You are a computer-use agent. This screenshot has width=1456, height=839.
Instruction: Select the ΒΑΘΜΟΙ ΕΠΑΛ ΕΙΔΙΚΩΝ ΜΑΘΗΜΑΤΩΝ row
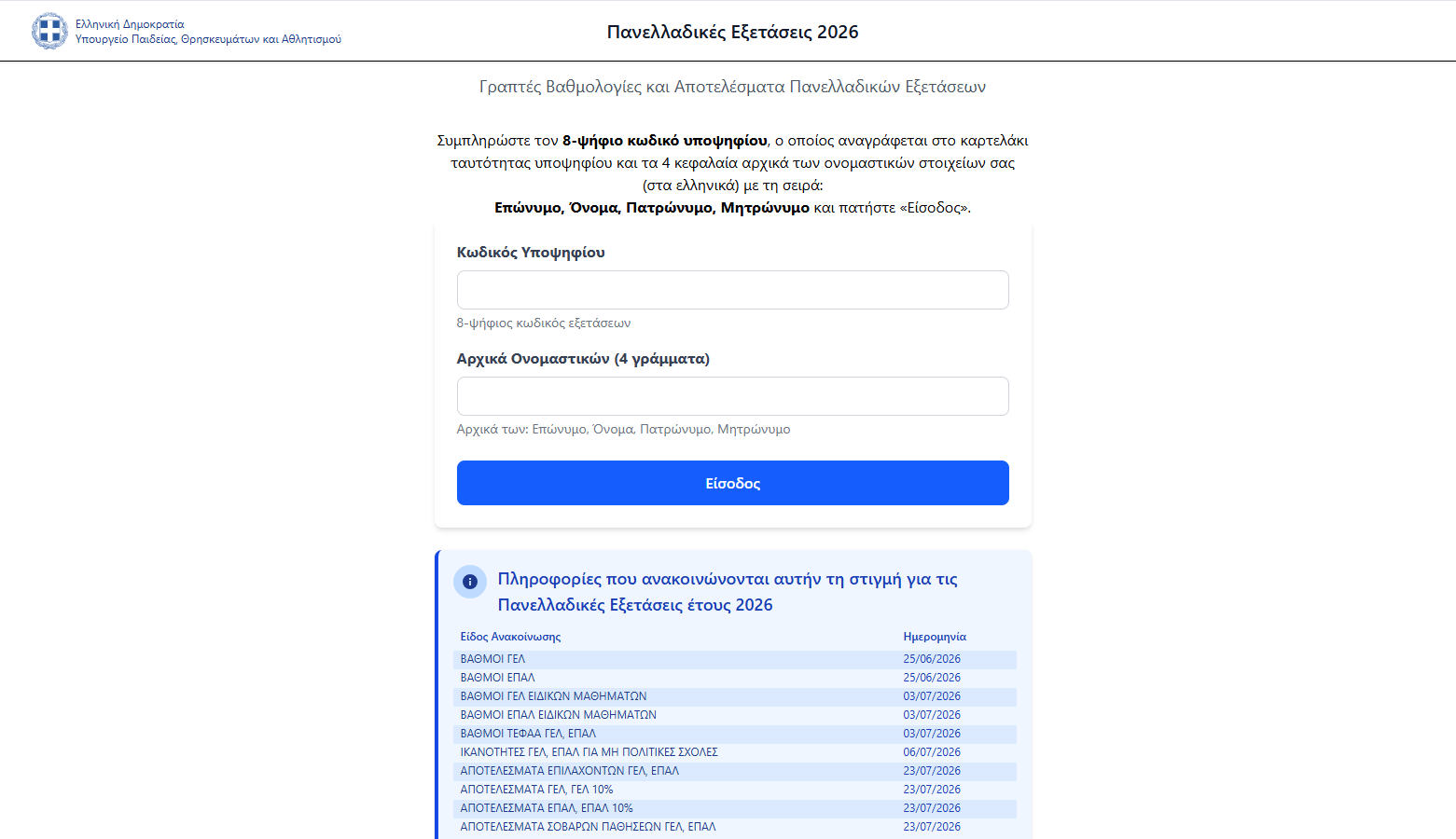coord(735,715)
